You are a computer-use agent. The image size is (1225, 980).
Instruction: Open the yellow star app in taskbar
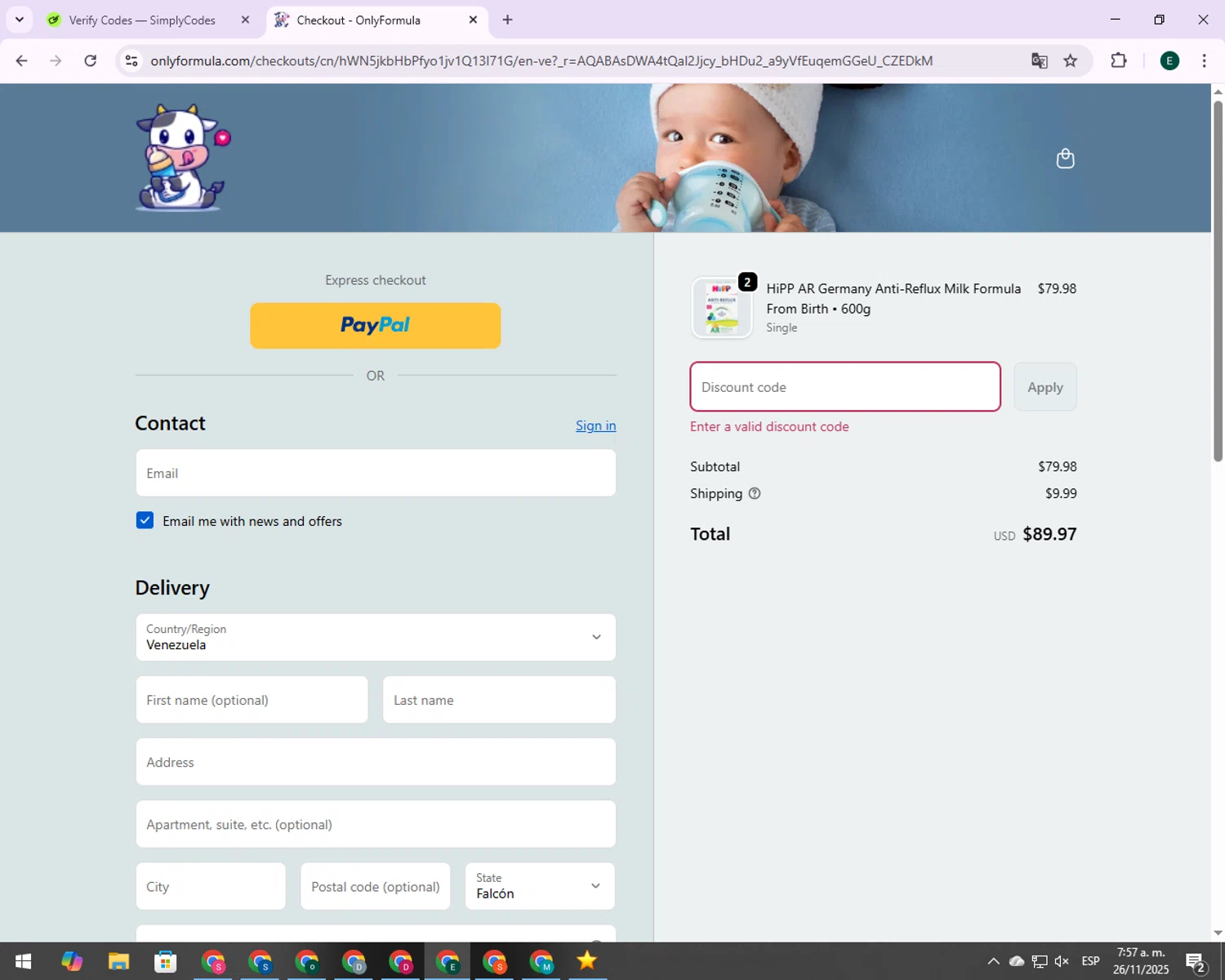click(587, 961)
